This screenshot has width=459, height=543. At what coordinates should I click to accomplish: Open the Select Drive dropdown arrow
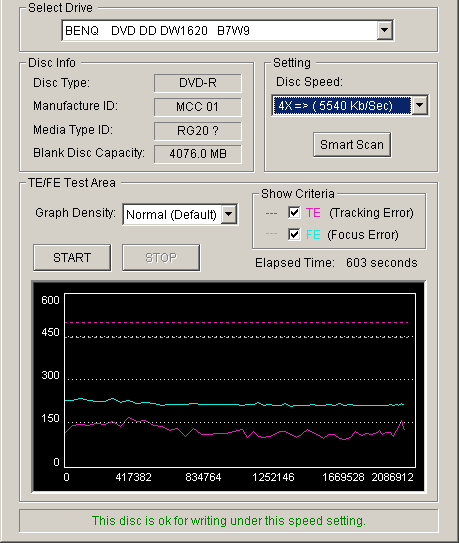pos(385,30)
